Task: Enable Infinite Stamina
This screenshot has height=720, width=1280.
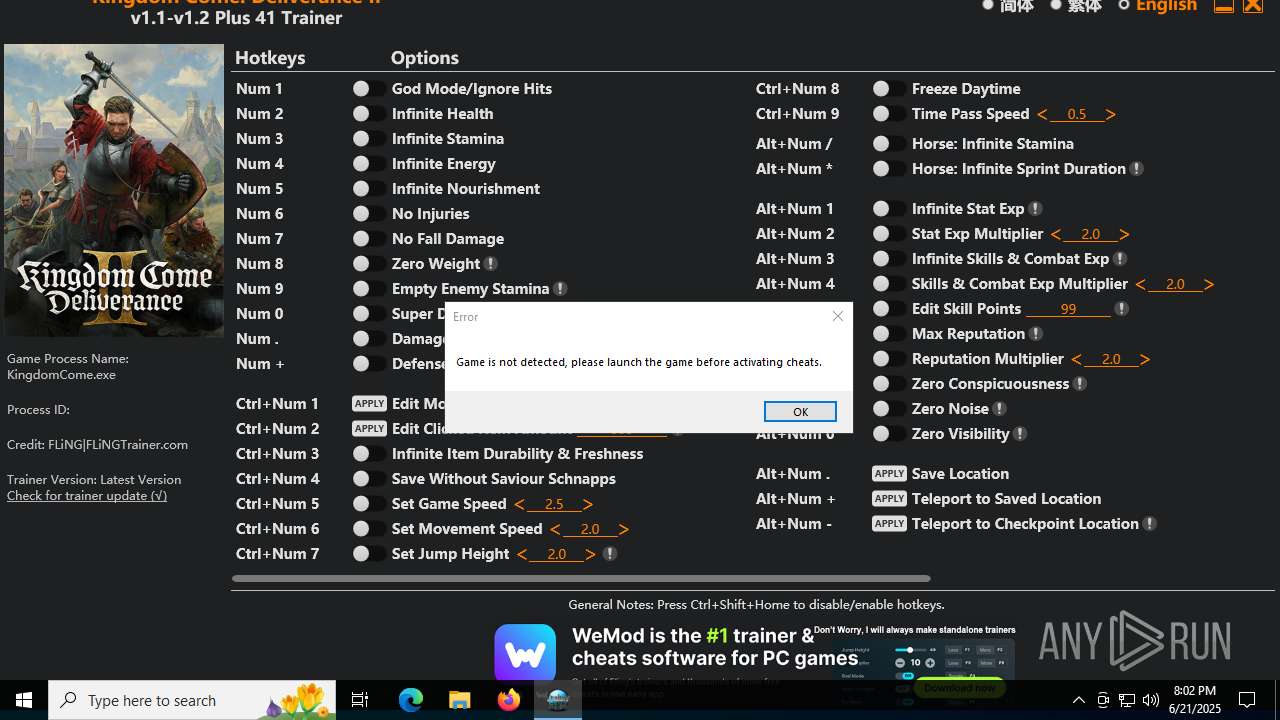Action: (x=369, y=139)
